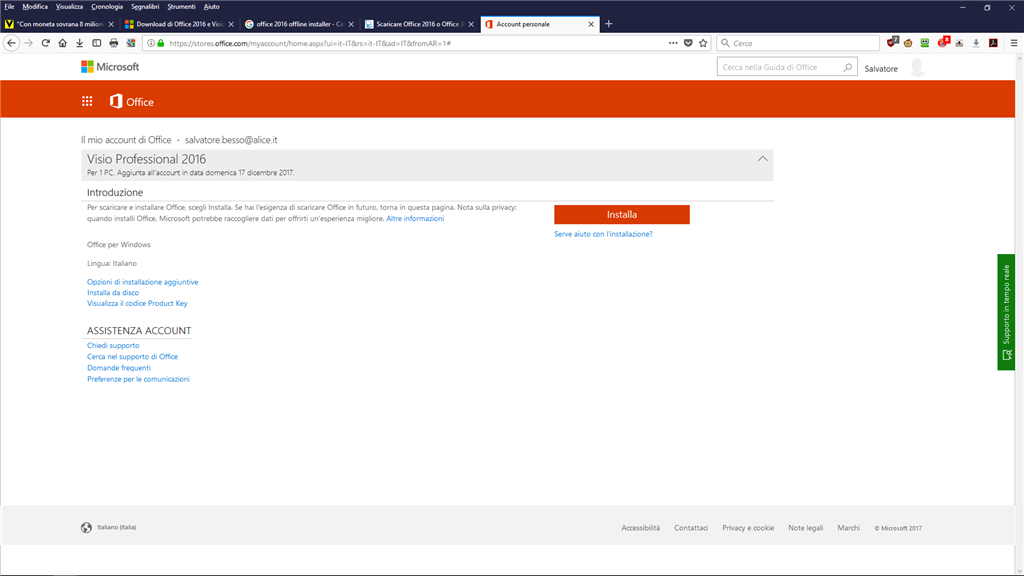Click the globe language icon in footer
This screenshot has height=576, width=1024.
point(86,528)
